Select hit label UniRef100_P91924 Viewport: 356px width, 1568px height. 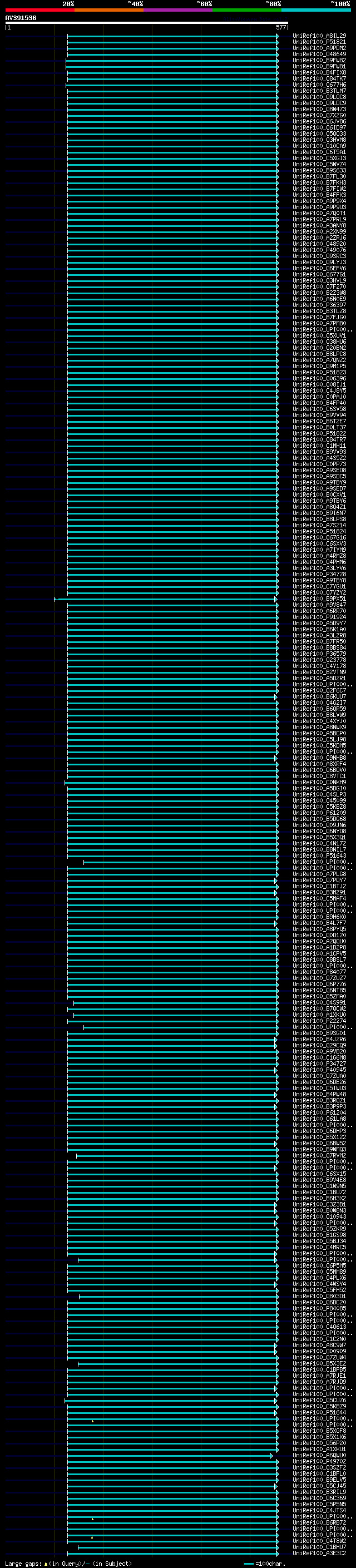[319, 617]
